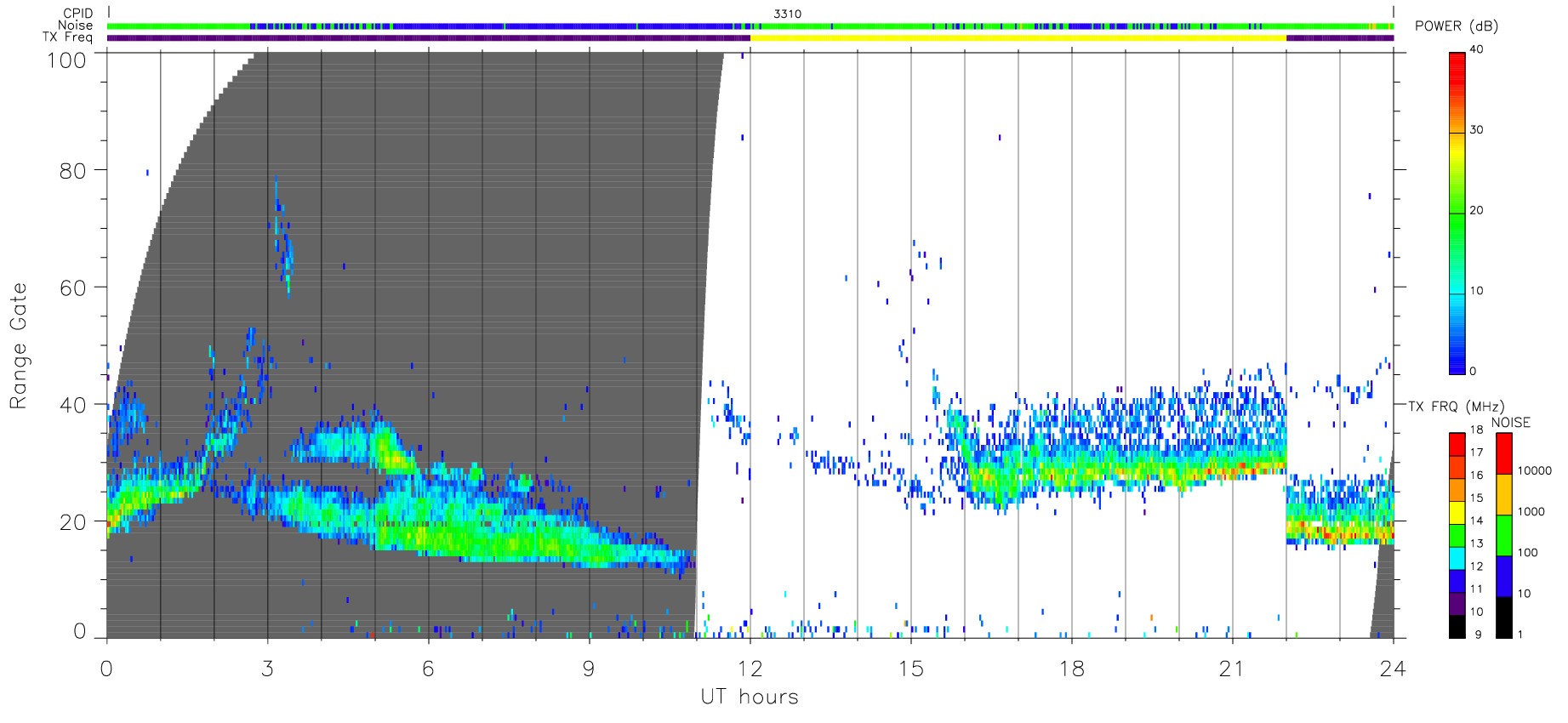The image size is (1568, 723).
Task: Click x-axis tick label 24
Action: (x=1393, y=669)
